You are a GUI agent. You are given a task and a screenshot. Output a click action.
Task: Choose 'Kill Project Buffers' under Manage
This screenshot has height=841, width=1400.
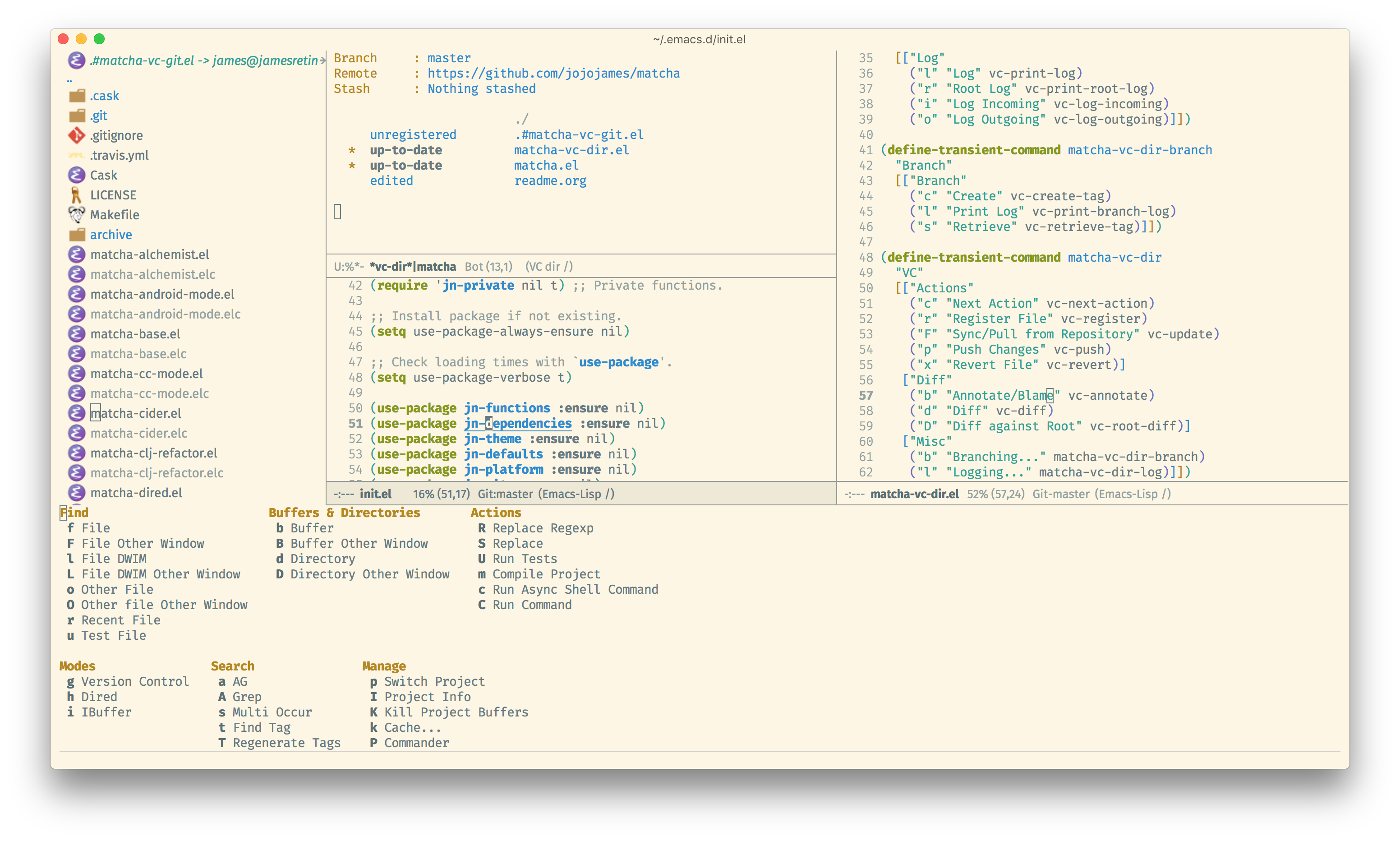[x=456, y=712]
